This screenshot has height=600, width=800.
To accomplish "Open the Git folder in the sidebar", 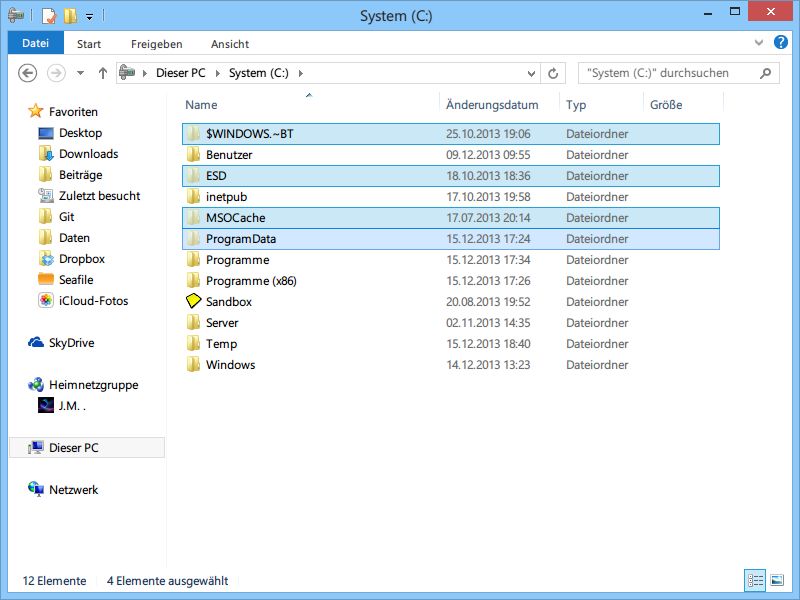I will tap(66, 216).
